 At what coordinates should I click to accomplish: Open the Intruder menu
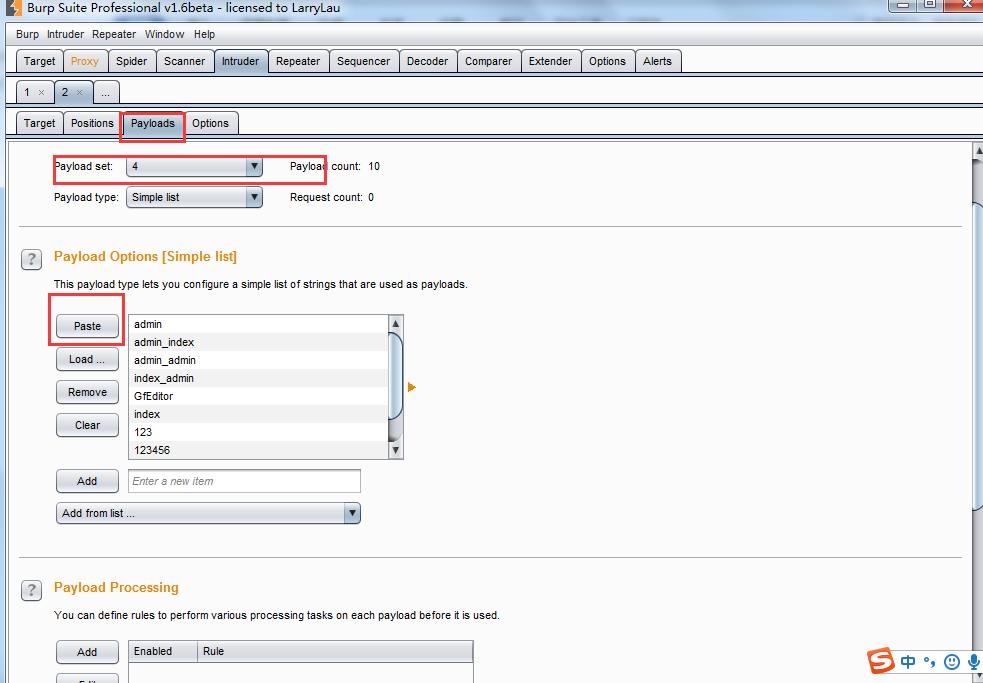click(65, 34)
